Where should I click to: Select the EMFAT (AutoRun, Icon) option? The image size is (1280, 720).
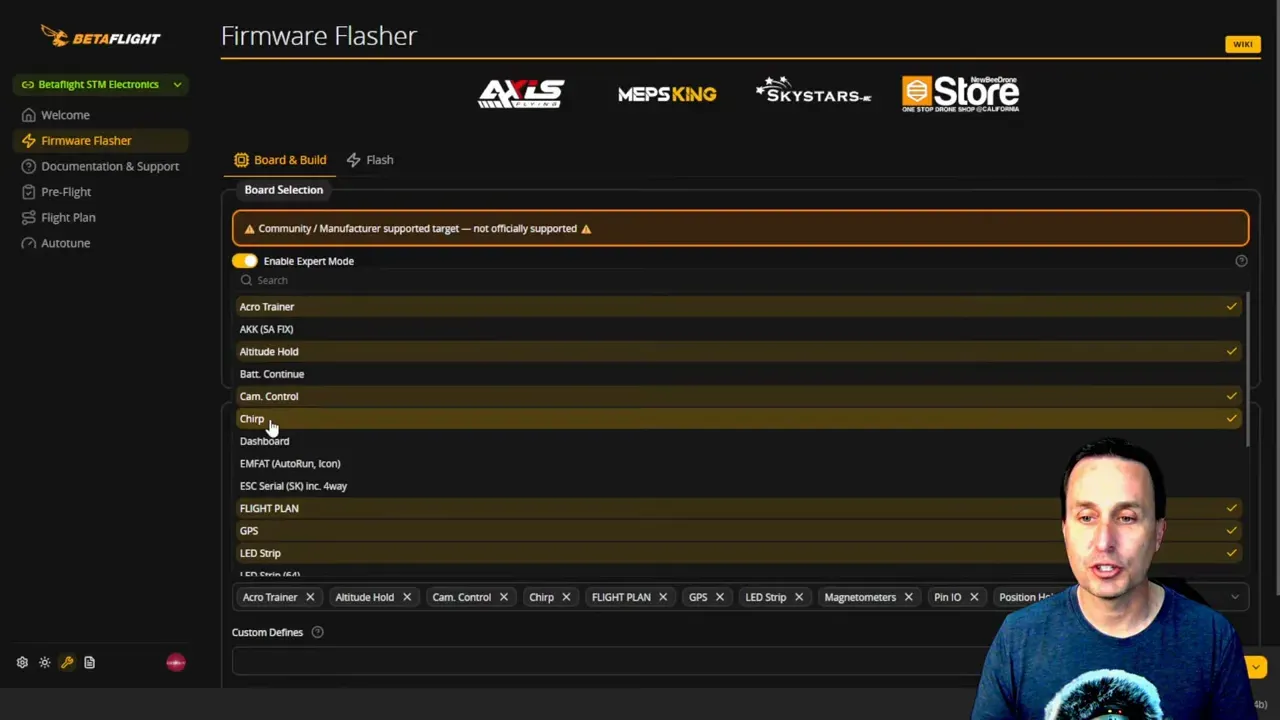pos(740,463)
